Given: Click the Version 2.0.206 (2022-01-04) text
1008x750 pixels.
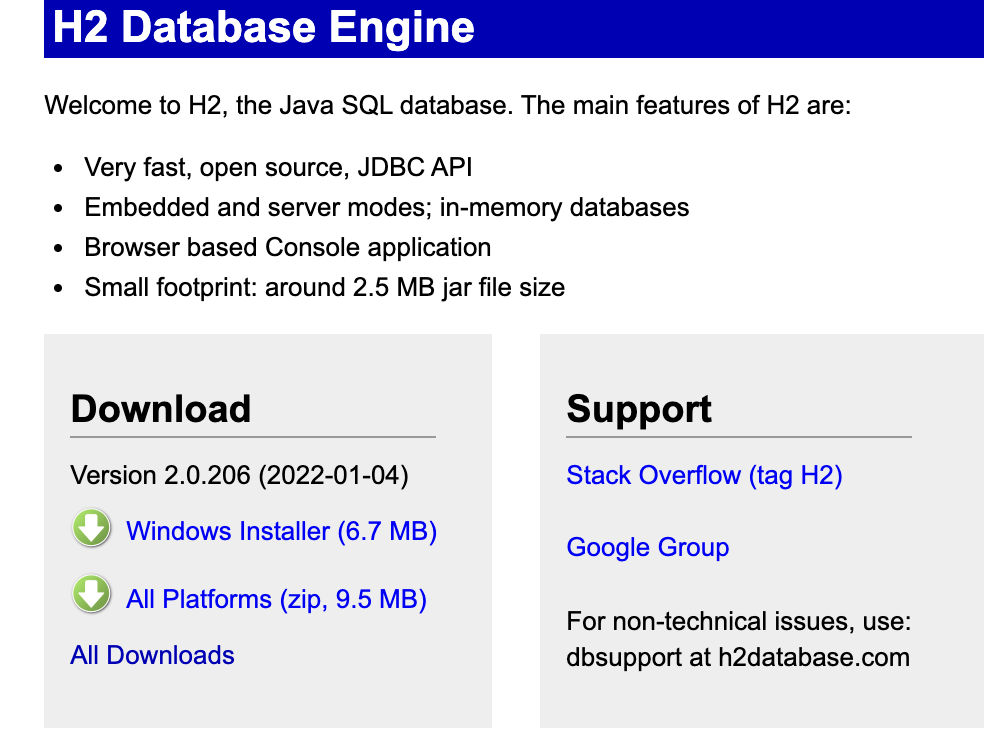Looking at the screenshot, I should pyautogui.click(x=239, y=476).
